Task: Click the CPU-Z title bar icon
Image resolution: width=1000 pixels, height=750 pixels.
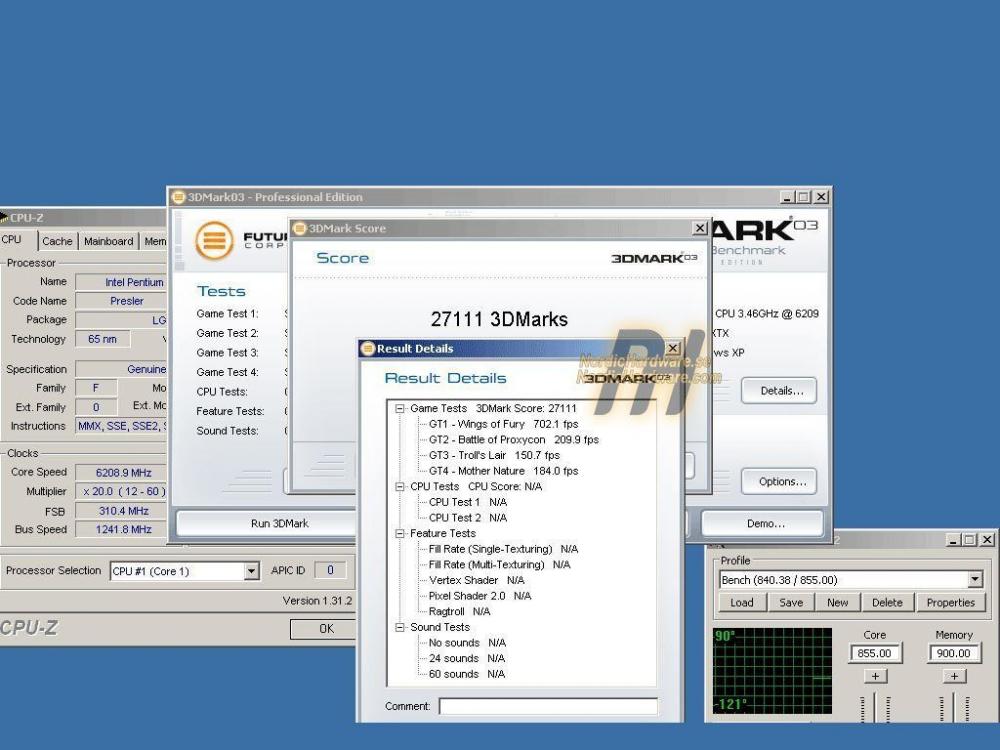Action: [x=4, y=217]
